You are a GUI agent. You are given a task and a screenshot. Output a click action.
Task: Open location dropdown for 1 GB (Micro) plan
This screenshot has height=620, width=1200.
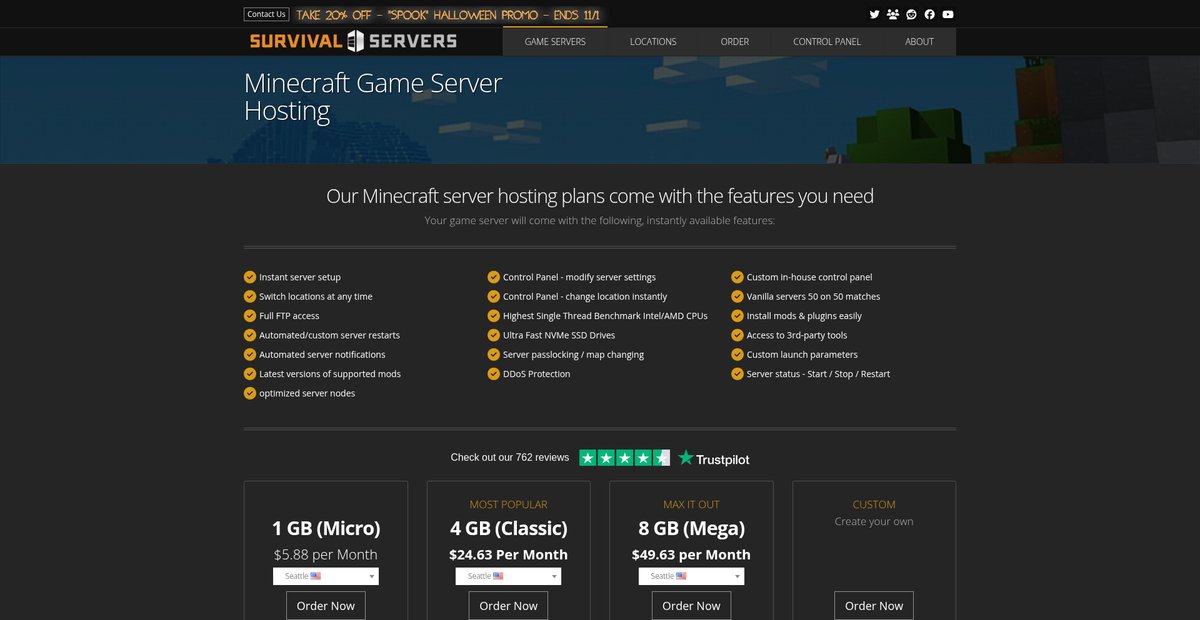pyautogui.click(x=326, y=576)
